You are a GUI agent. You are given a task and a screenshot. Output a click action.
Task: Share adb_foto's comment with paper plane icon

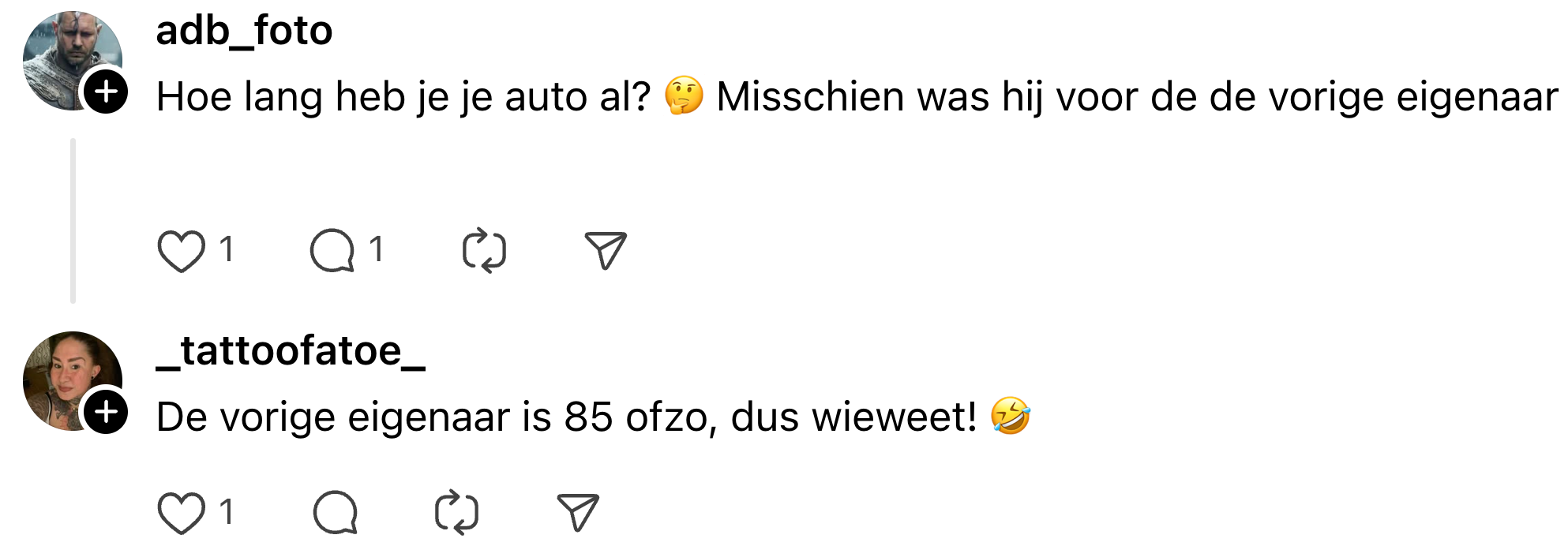[606, 251]
